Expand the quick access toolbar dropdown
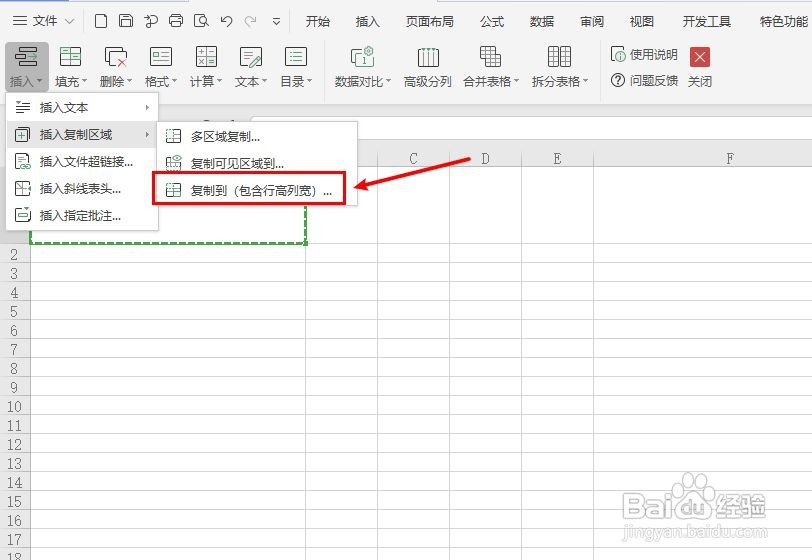Viewport: 812px width, 560px height. 277,22
